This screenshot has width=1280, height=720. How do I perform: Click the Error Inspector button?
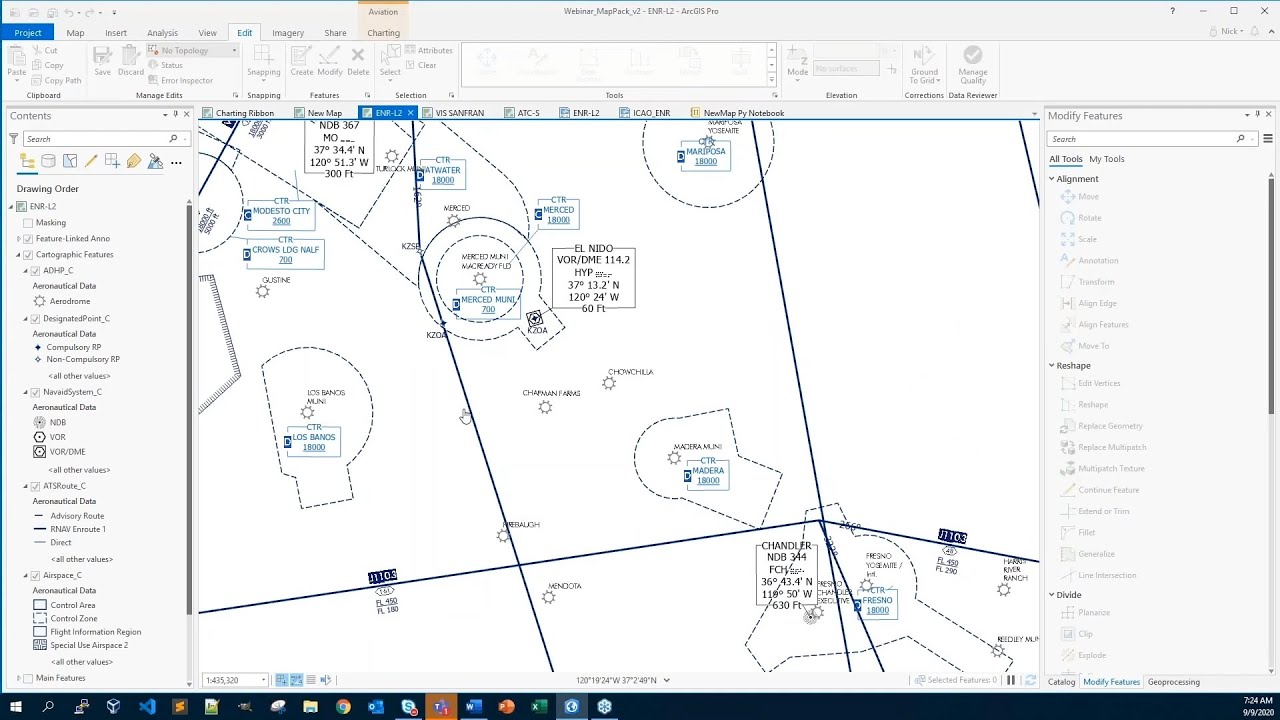(x=180, y=80)
